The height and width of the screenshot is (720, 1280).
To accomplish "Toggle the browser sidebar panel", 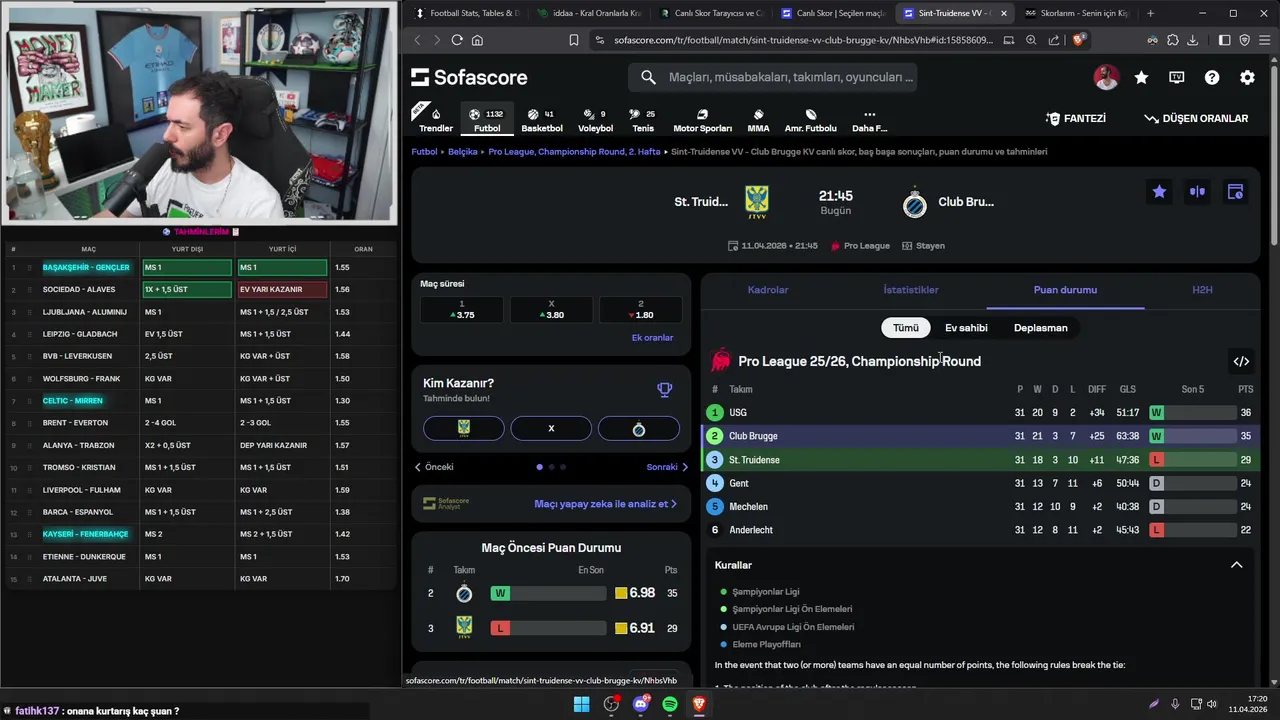I will [x=1224, y=40].
